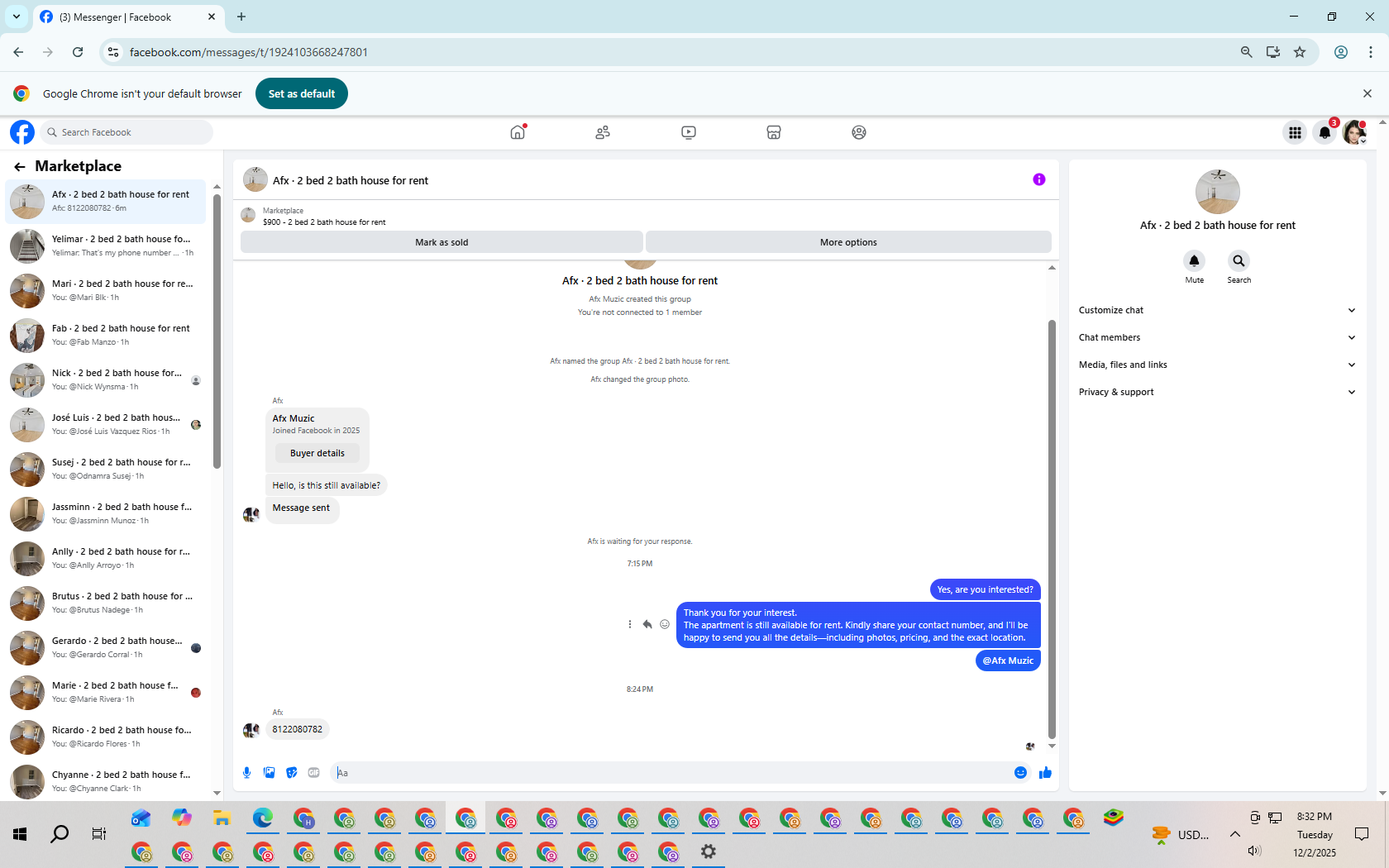This screenshot has height=868, width=1389.
Task: Open Yelimar conversation
Action: coord(106,246)
